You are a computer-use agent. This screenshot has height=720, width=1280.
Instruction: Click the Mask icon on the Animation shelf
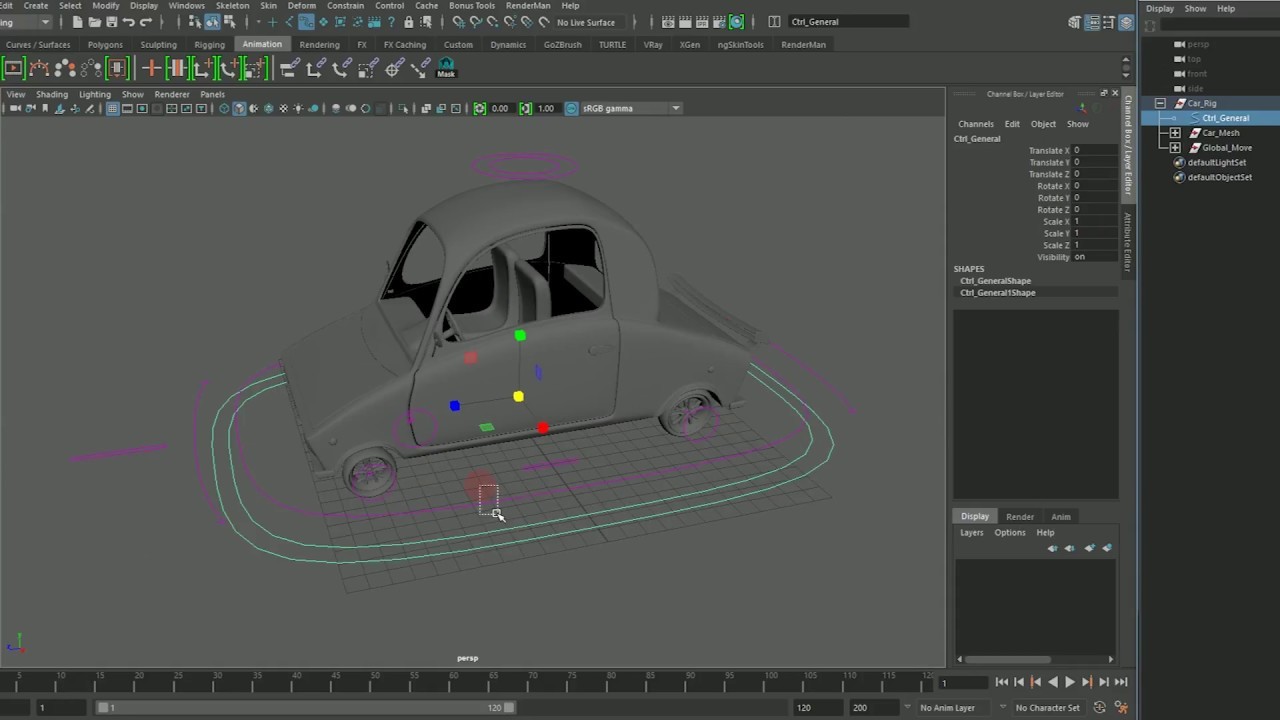445,67
